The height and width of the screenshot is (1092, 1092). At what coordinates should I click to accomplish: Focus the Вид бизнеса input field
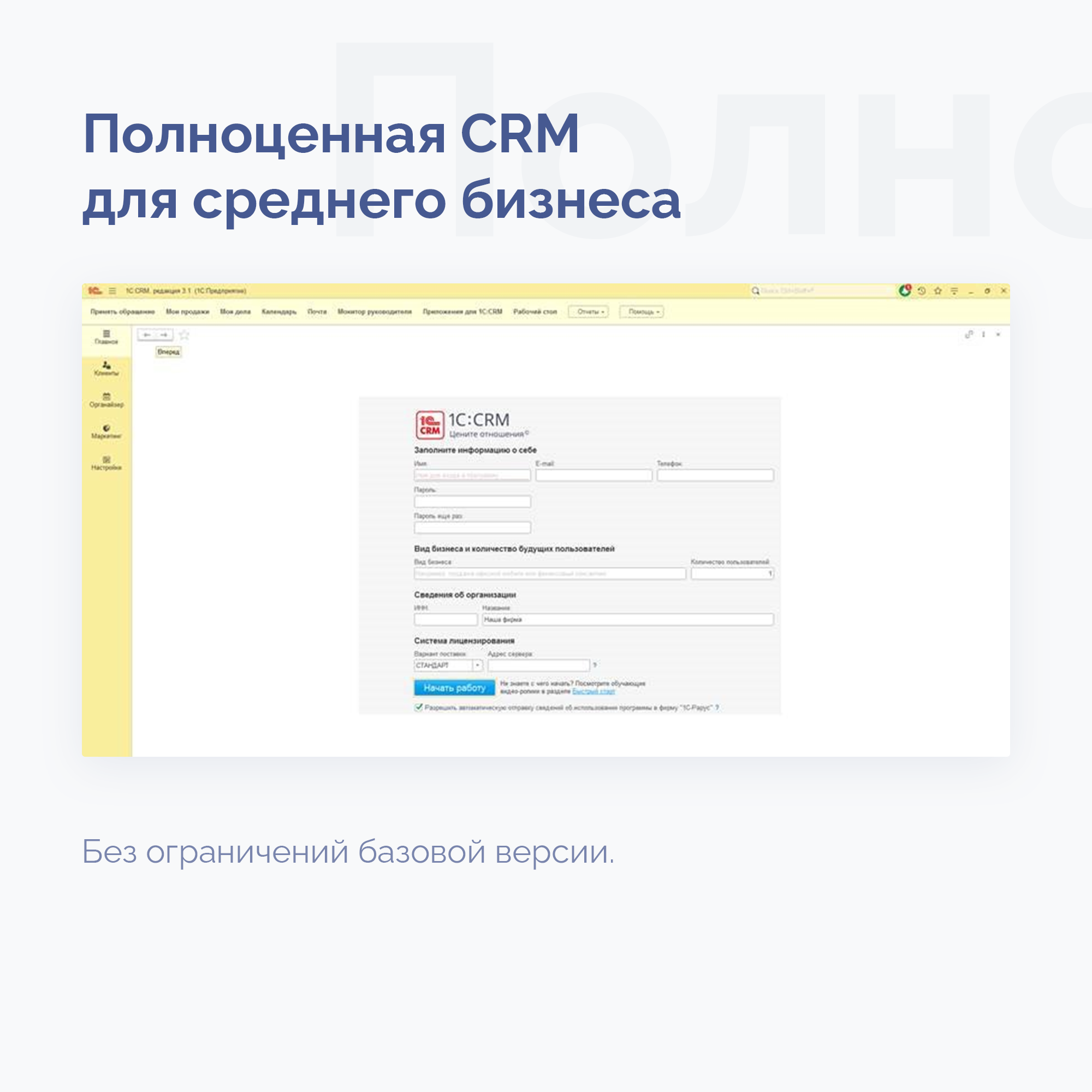550,574
